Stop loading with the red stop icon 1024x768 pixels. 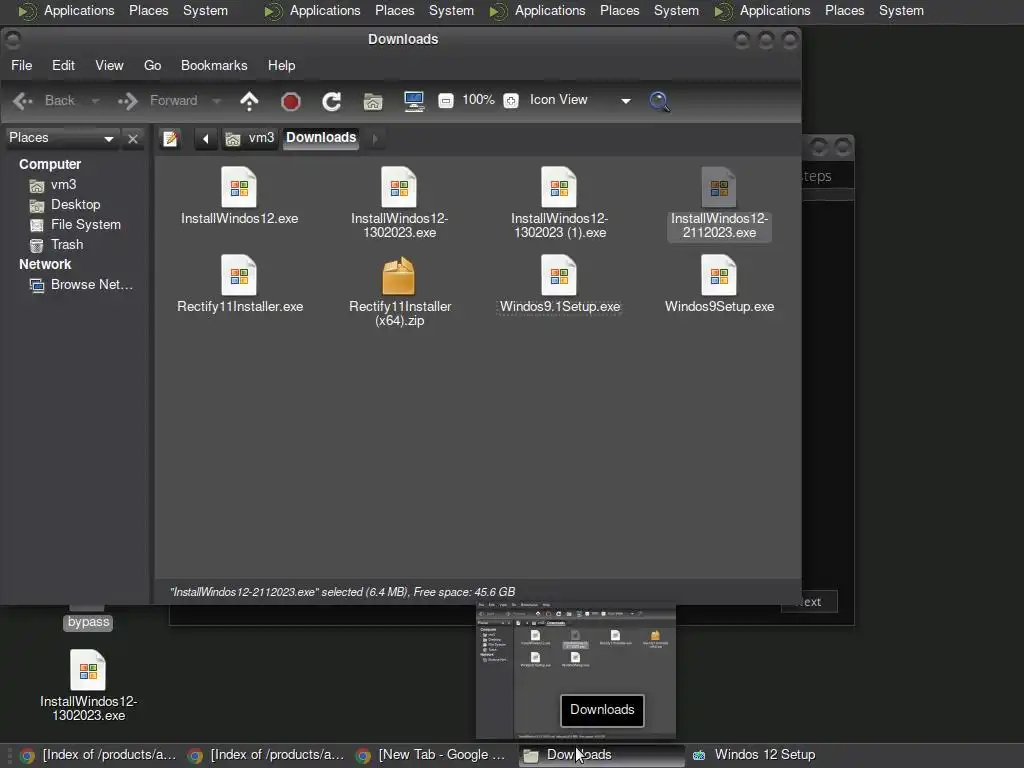tap(291, 101)
